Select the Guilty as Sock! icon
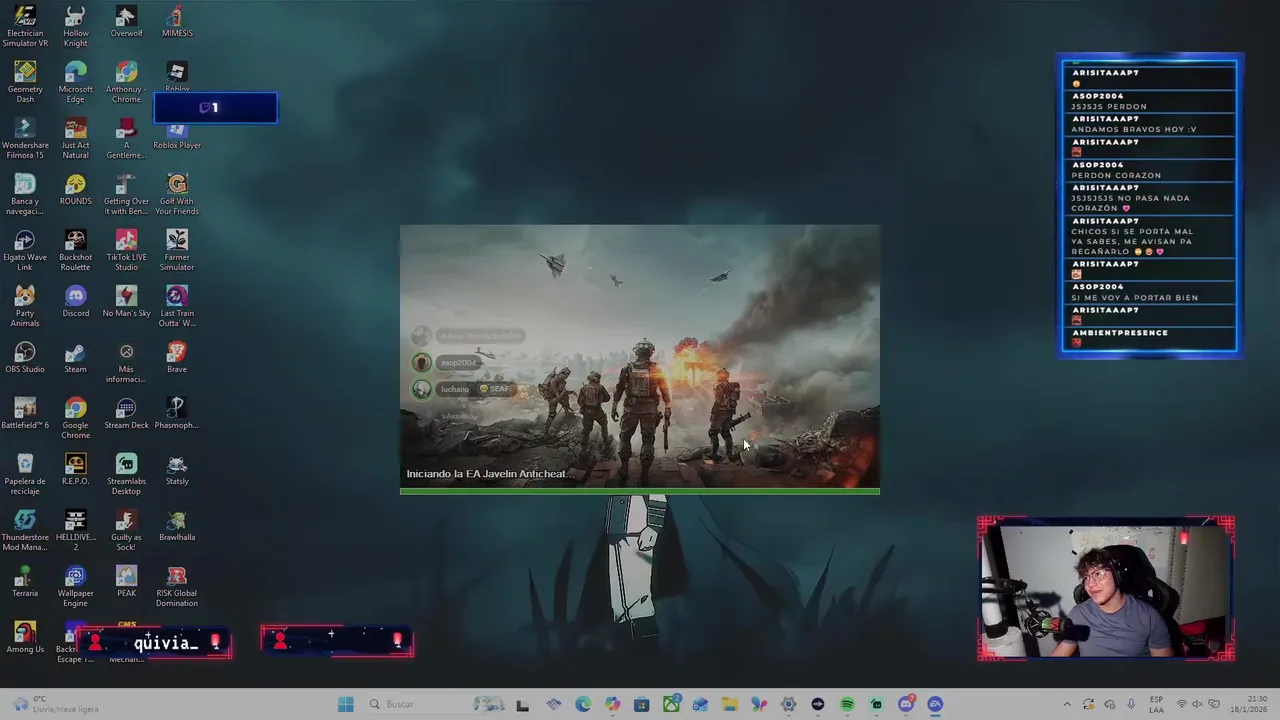Viewport: 1280px width, 720px height. click(126, 531)
